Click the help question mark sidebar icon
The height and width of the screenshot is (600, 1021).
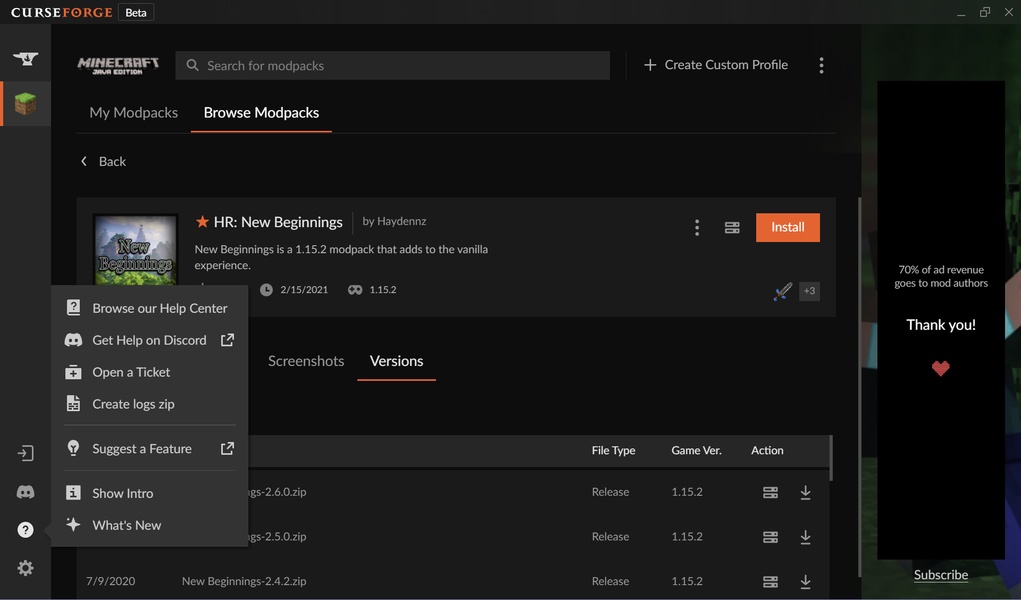25,530
